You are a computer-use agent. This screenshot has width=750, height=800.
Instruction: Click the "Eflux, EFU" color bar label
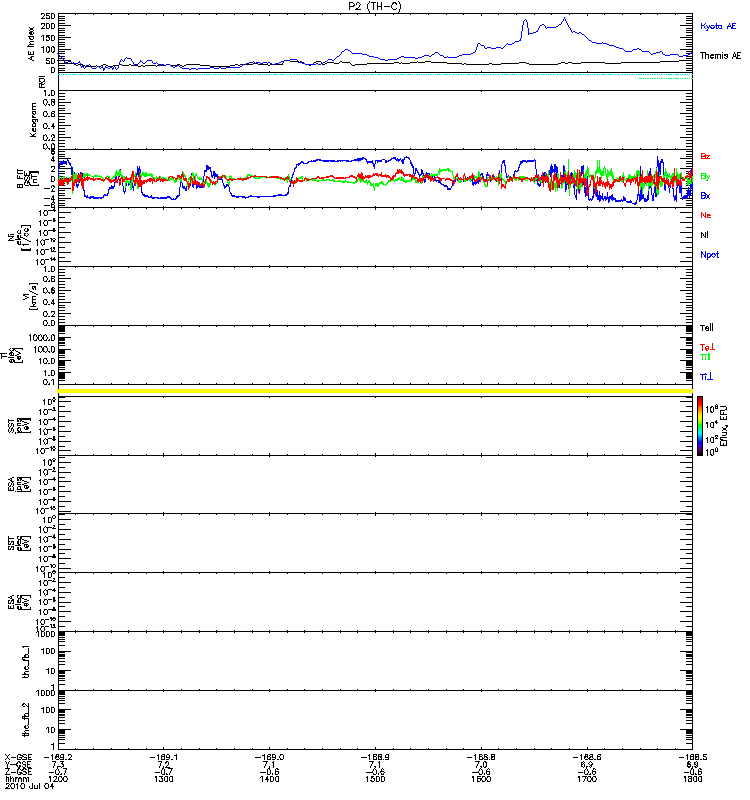click(724, 426)
